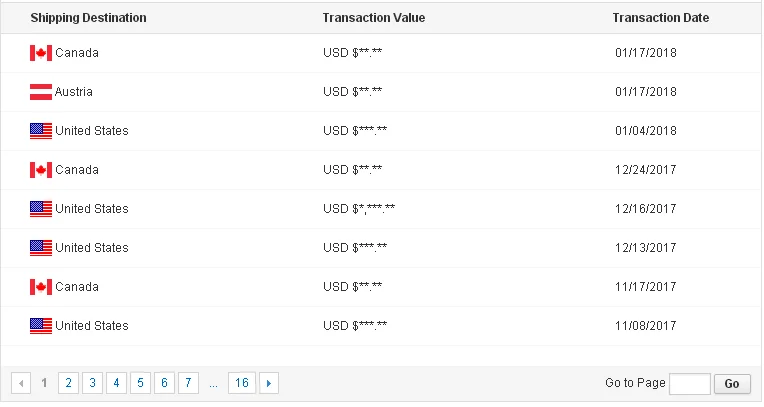Open page 5 of transactions
The height and width of the screenshot is (407, 764).
[141, 383]
